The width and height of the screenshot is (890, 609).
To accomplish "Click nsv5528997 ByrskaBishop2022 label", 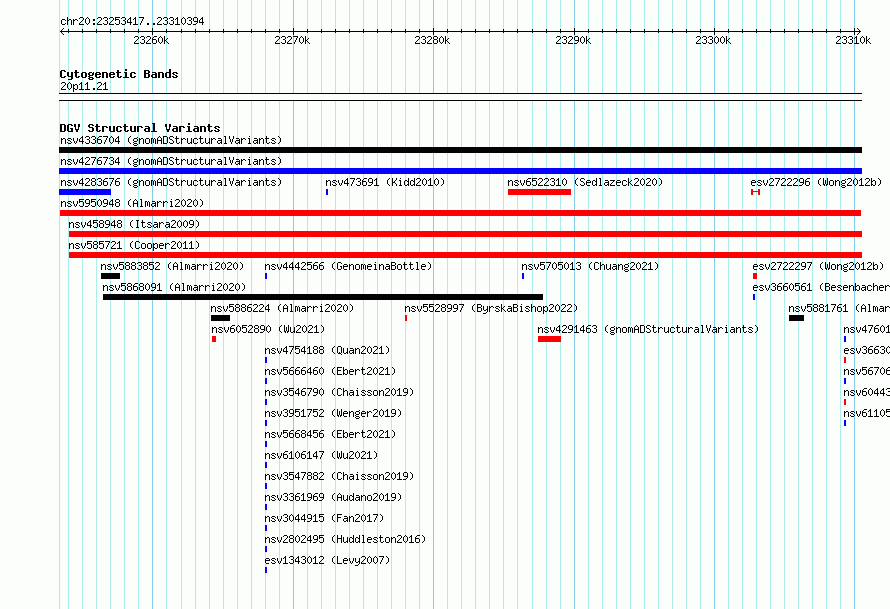I will click(491, 308).
